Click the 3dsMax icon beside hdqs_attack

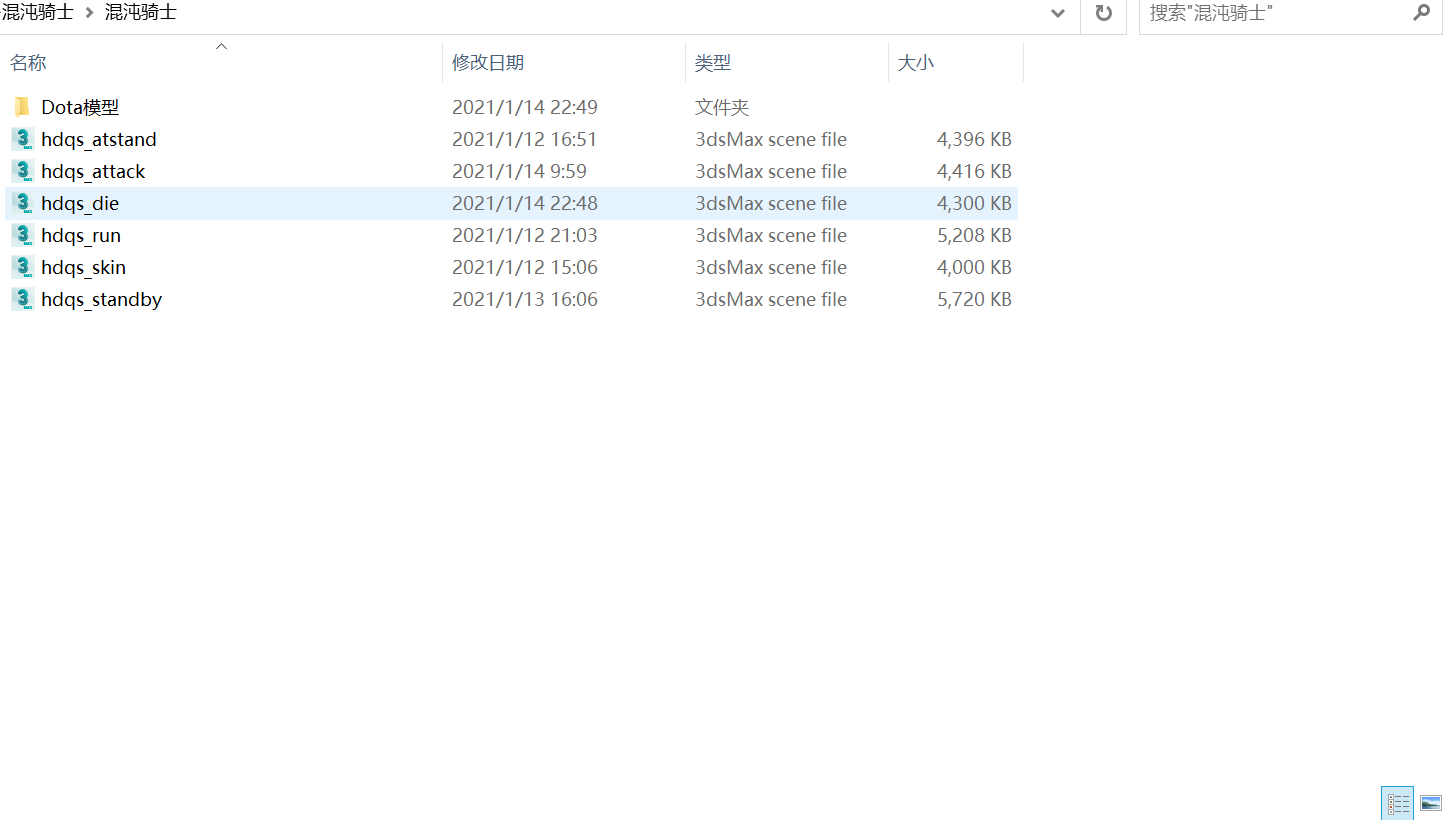(x=22, y=171)
